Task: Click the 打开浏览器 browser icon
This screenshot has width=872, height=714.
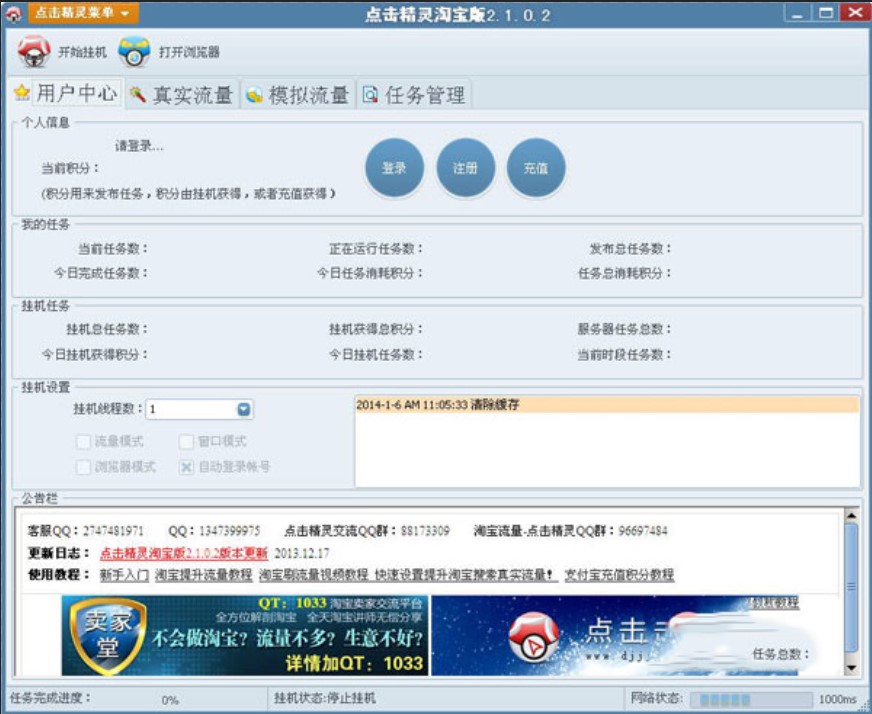Action: (134, 52)
